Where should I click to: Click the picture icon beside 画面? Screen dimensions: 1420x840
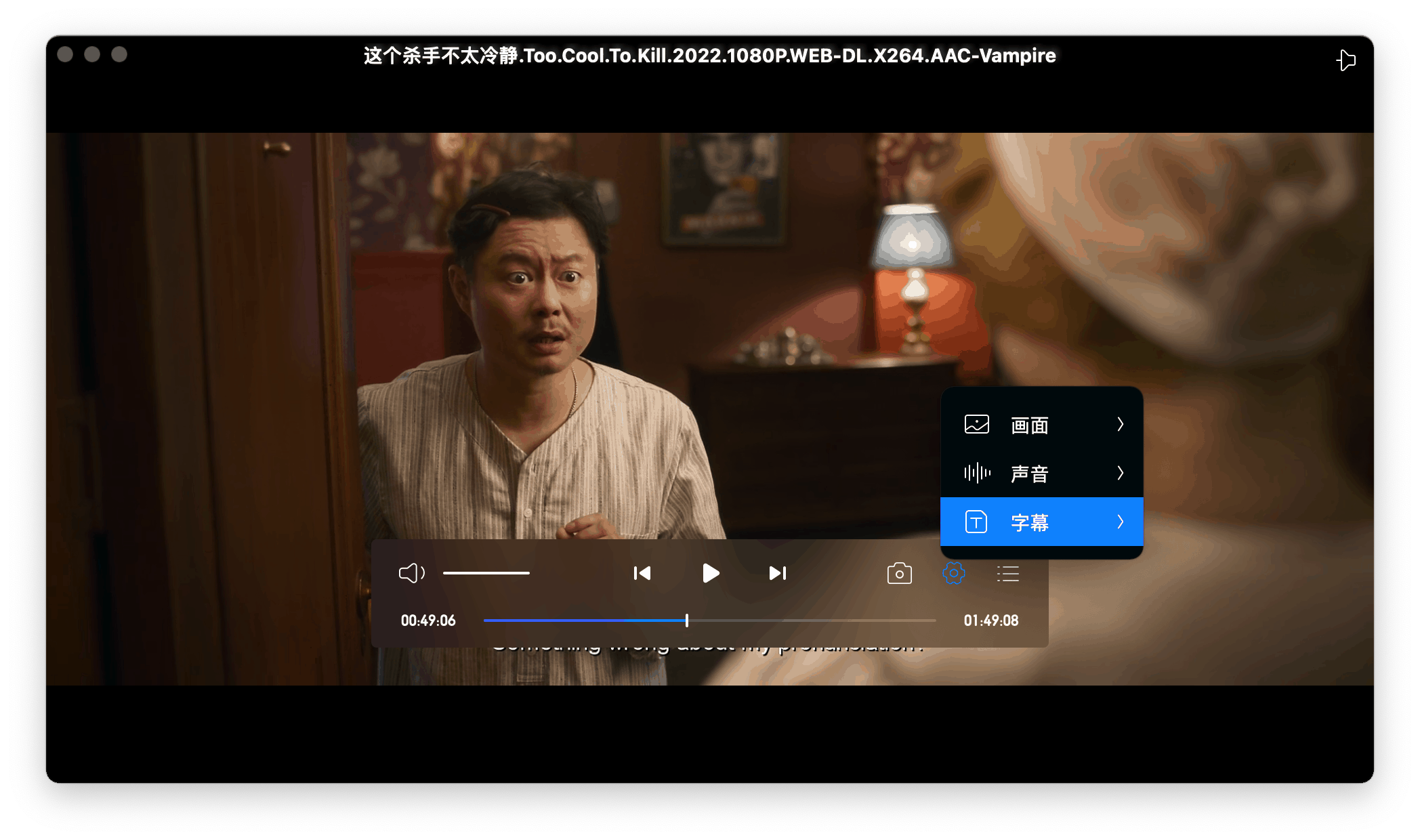tap(976, 425)
